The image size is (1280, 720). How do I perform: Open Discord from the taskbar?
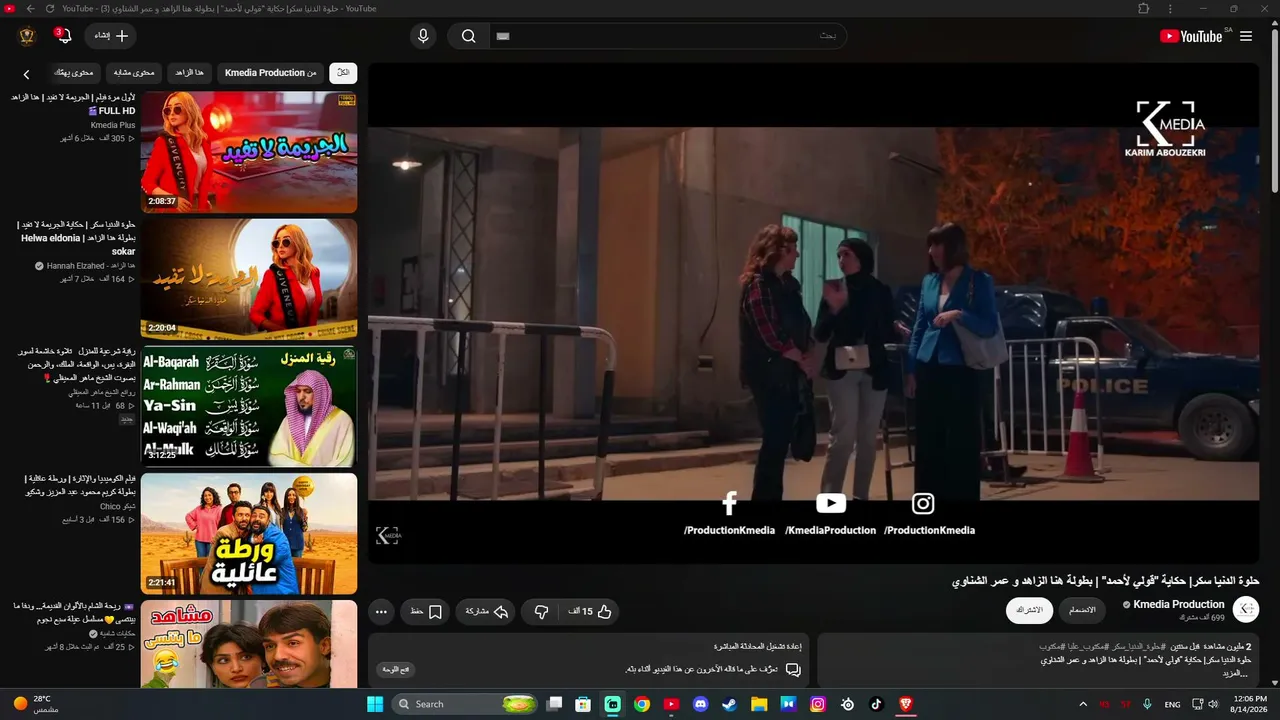[700, 704]
